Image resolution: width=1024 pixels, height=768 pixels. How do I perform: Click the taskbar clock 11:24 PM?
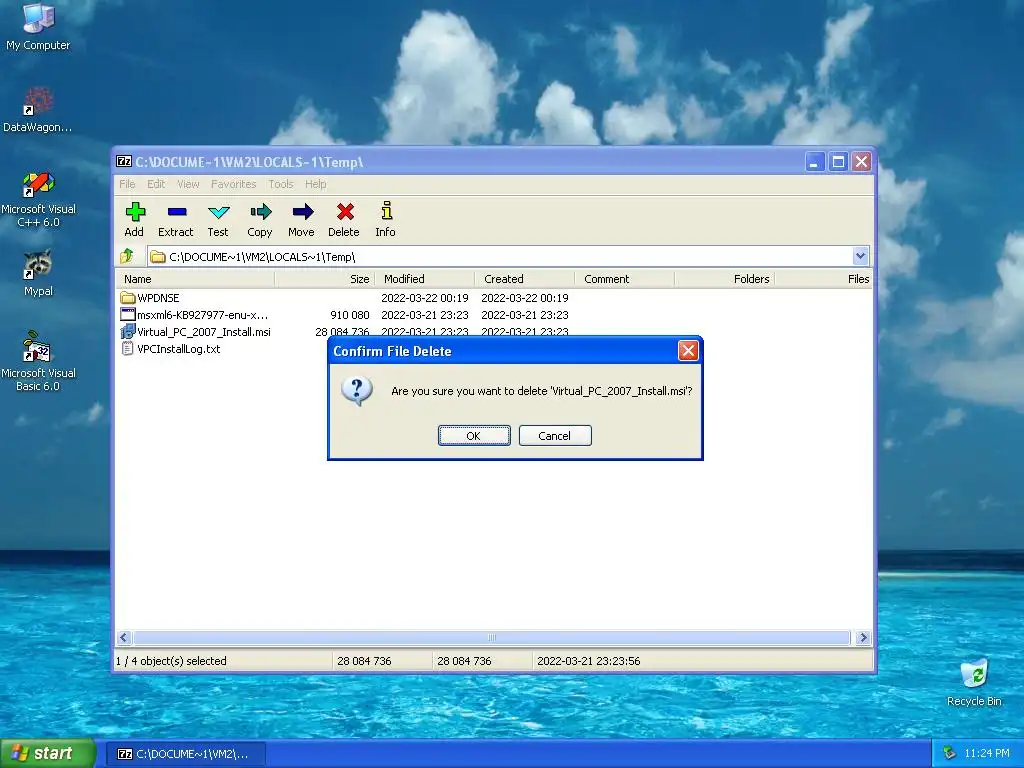point(987,753)
